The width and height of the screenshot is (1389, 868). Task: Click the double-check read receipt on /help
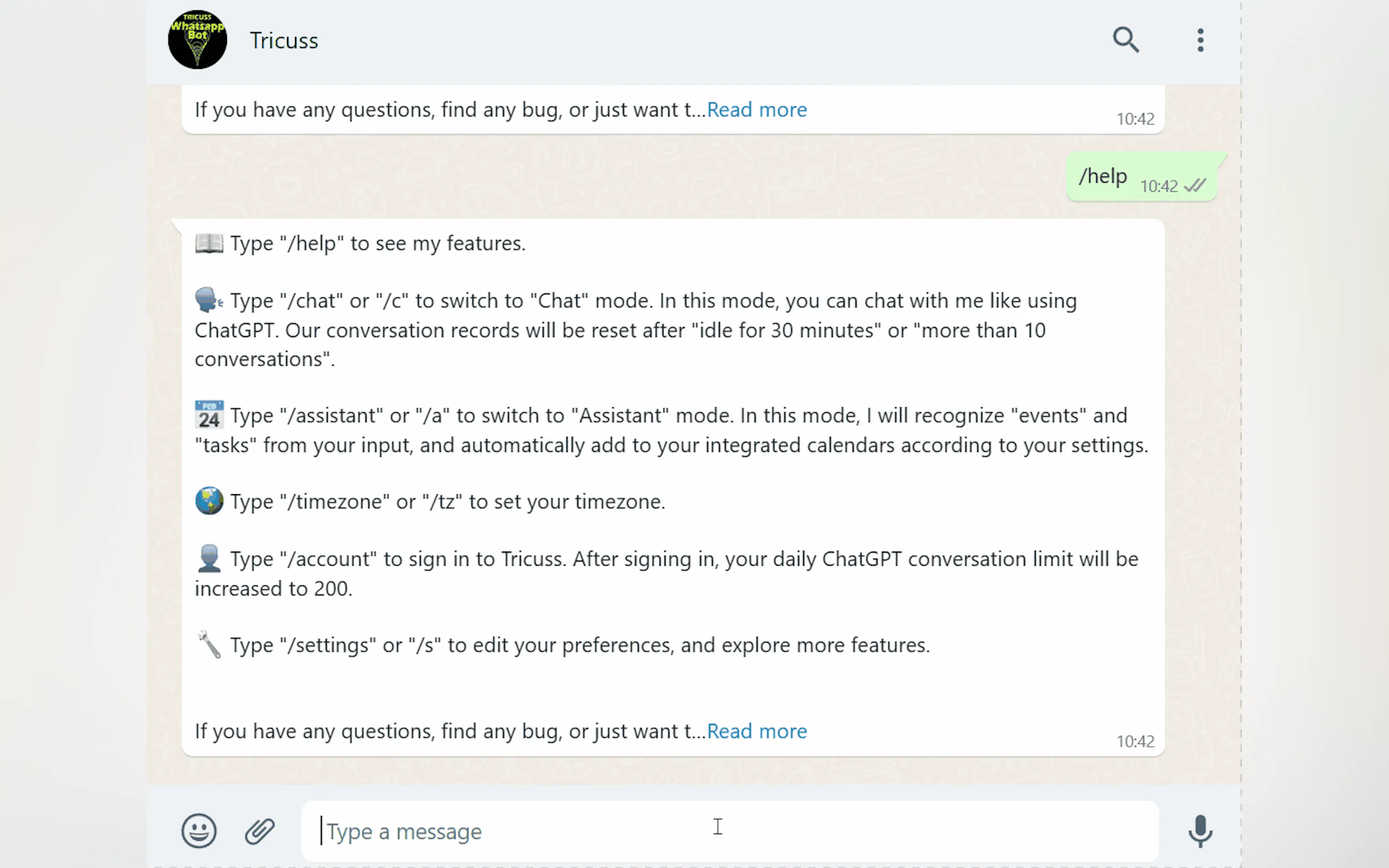click(x=1195, y=185)
